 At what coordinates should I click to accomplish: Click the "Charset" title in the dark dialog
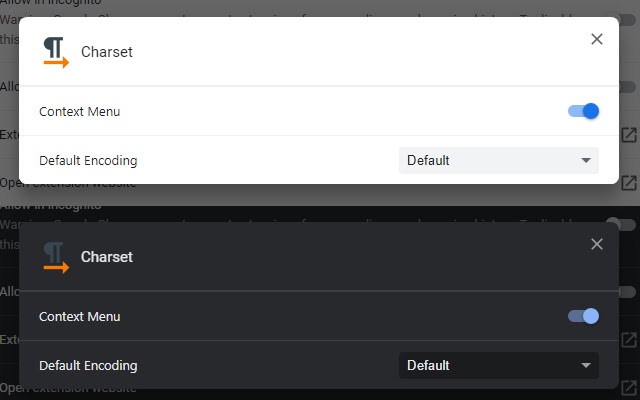tap(107, 257)
